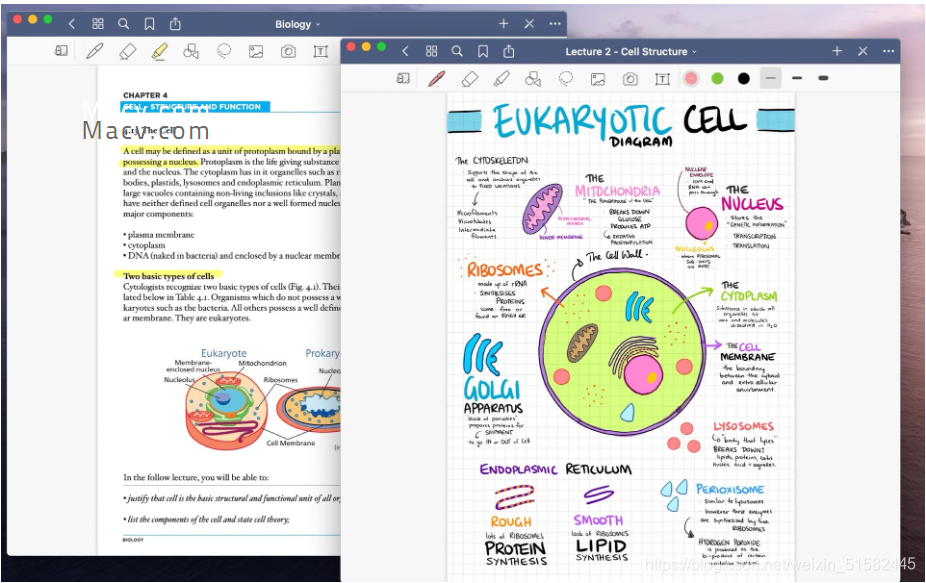Share the Biology document
This screenshot has width=926, height=583.
(175, 24)
